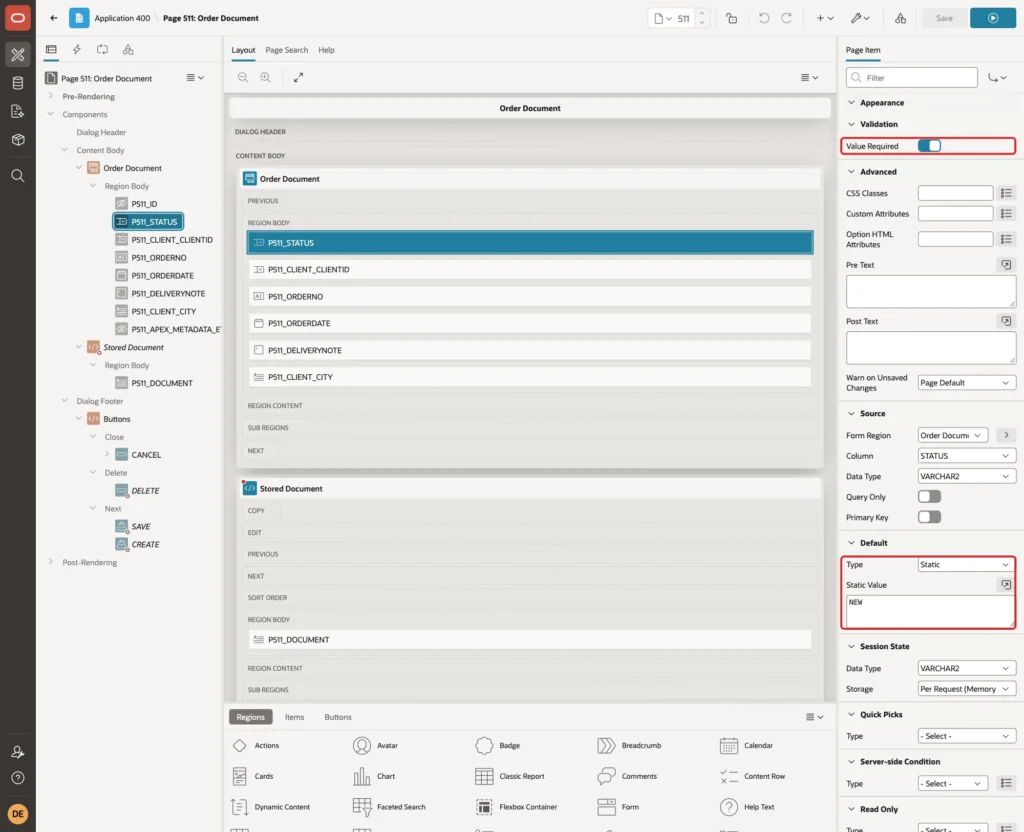Open the Oracle APEX home logo

[x=18, y=18]
